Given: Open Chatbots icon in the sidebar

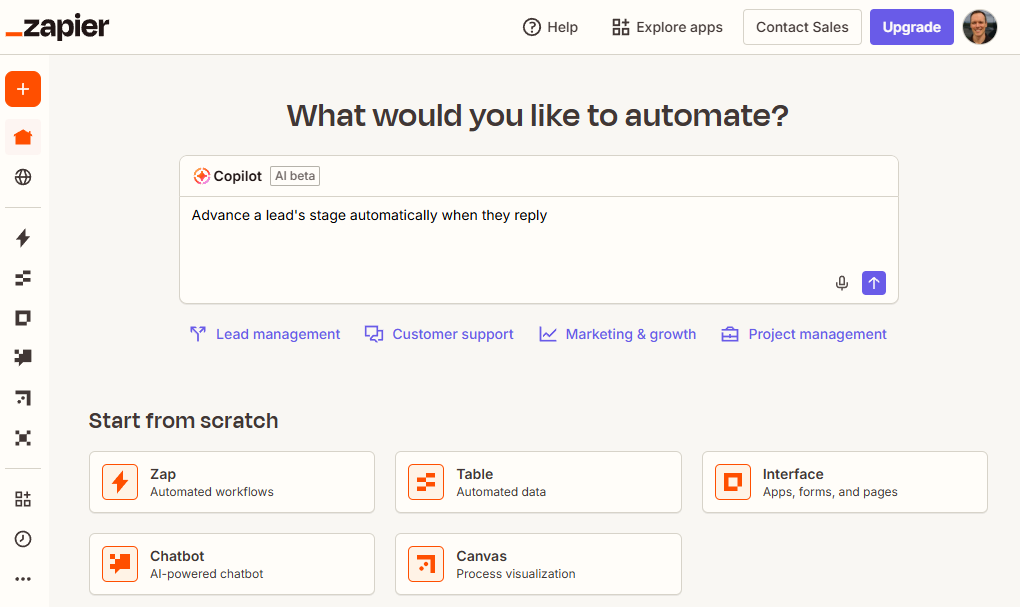Looking at the screenshot, I should [23, 357].
